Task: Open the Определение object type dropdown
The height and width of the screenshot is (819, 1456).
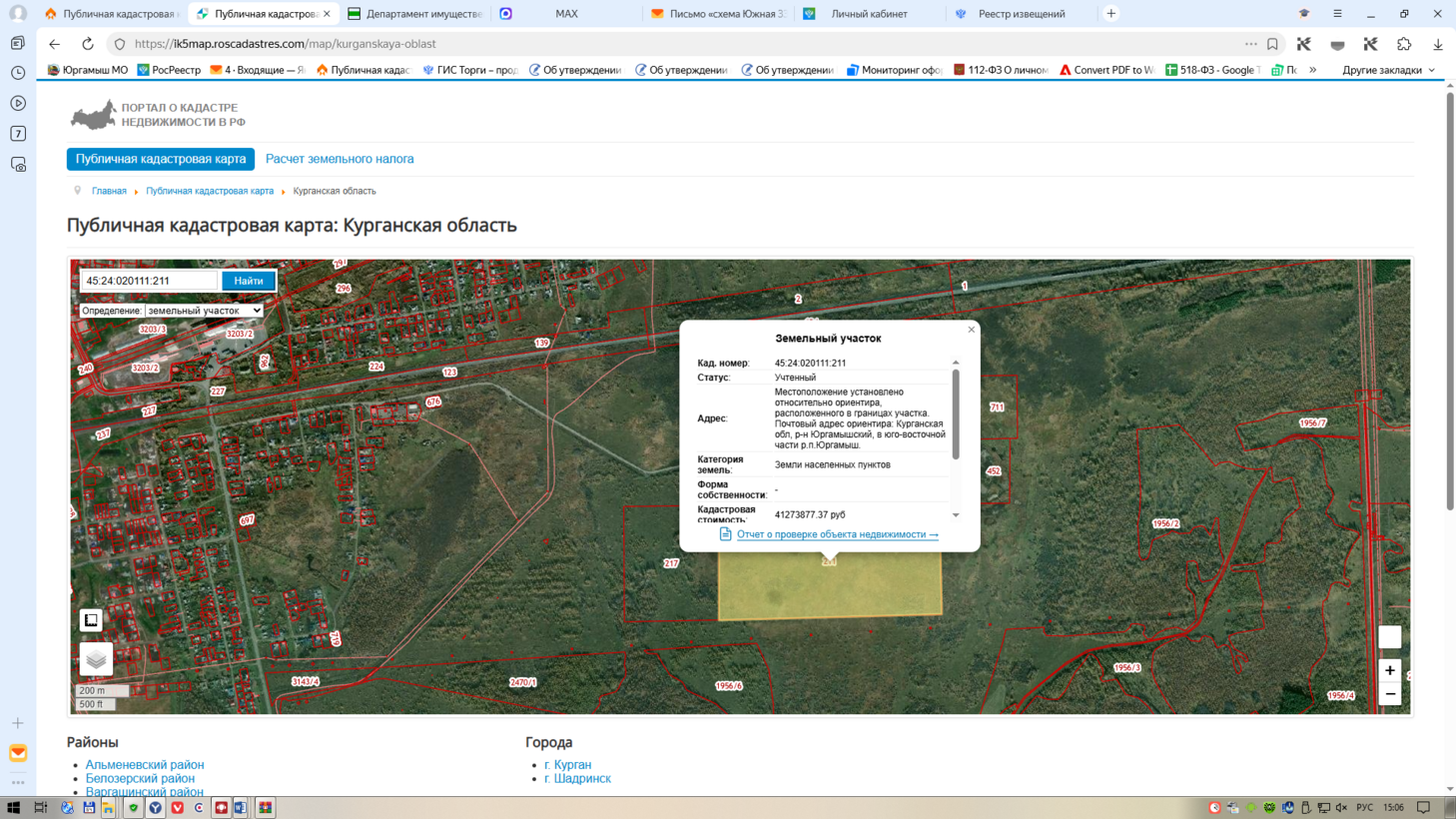Action: (x=204, y=311)
